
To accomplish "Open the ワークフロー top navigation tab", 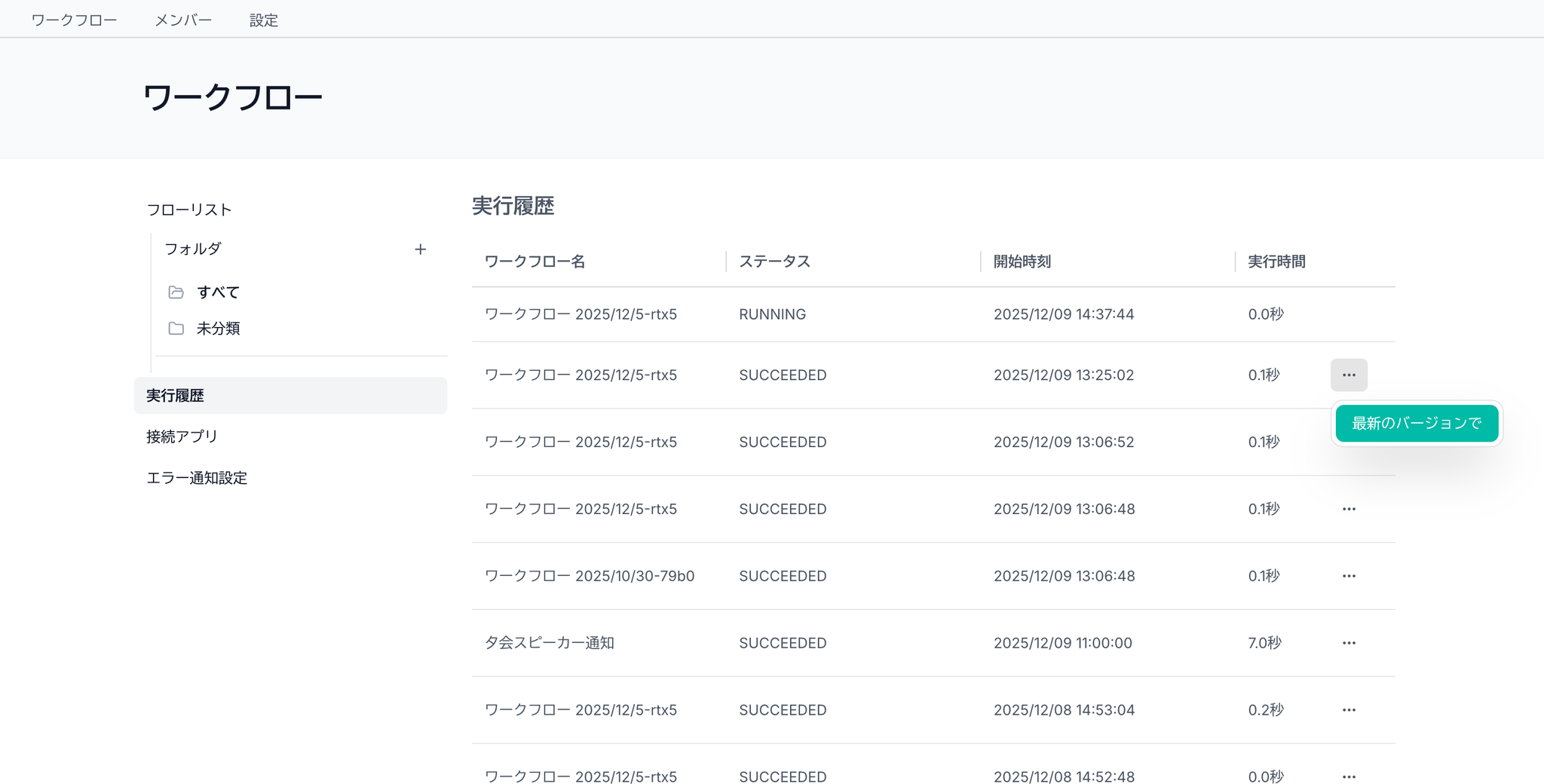I will (74, 20).
